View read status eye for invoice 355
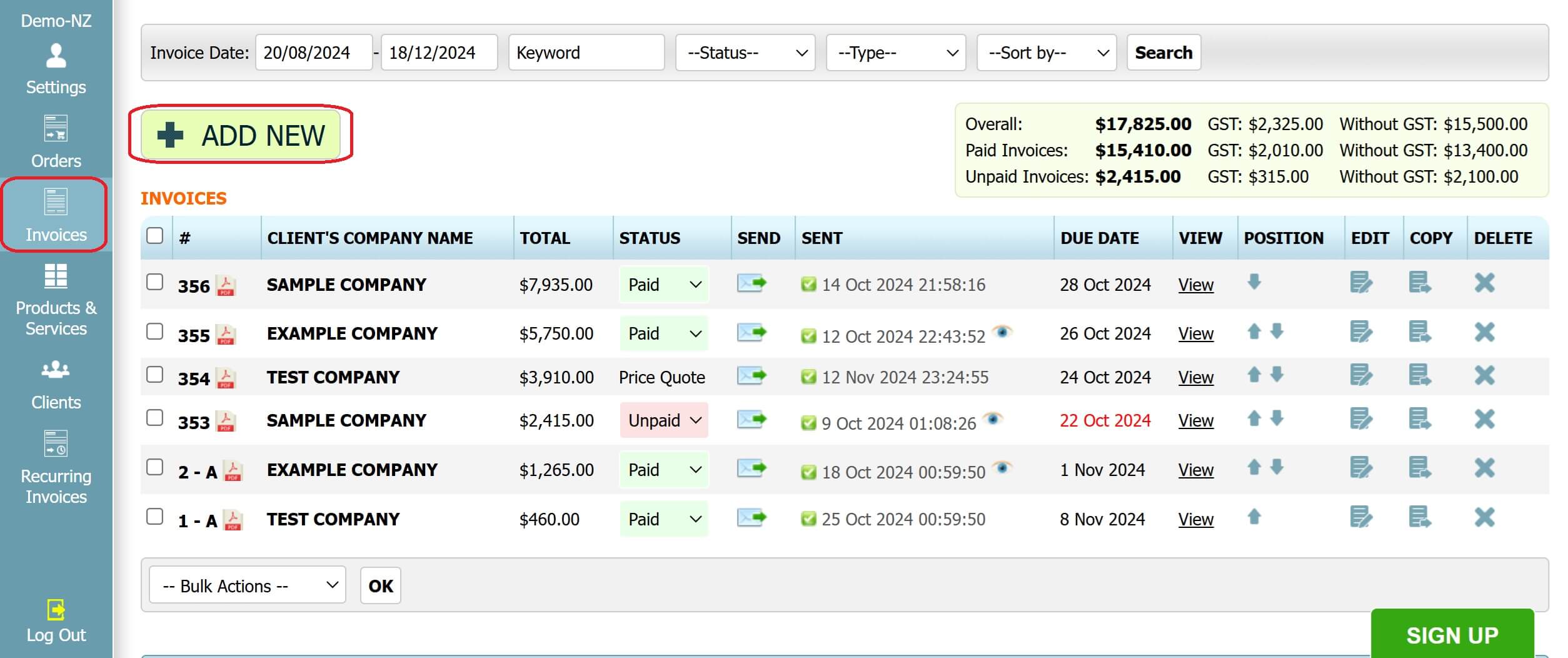Screen dimensions: 1568x658 coord(1002,332)
